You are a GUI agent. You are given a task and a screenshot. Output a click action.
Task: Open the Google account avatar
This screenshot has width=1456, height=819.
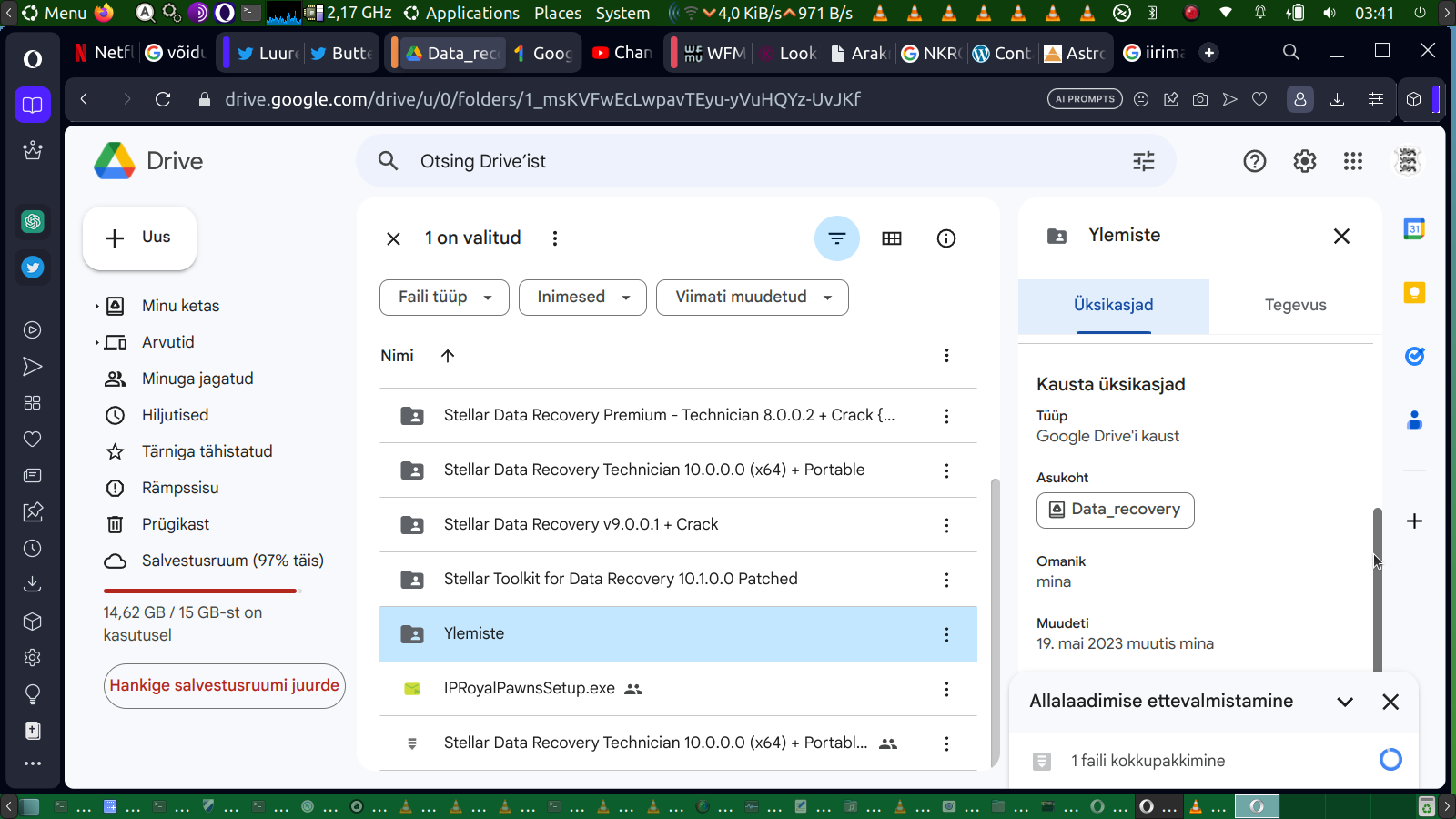point(1408,161)
